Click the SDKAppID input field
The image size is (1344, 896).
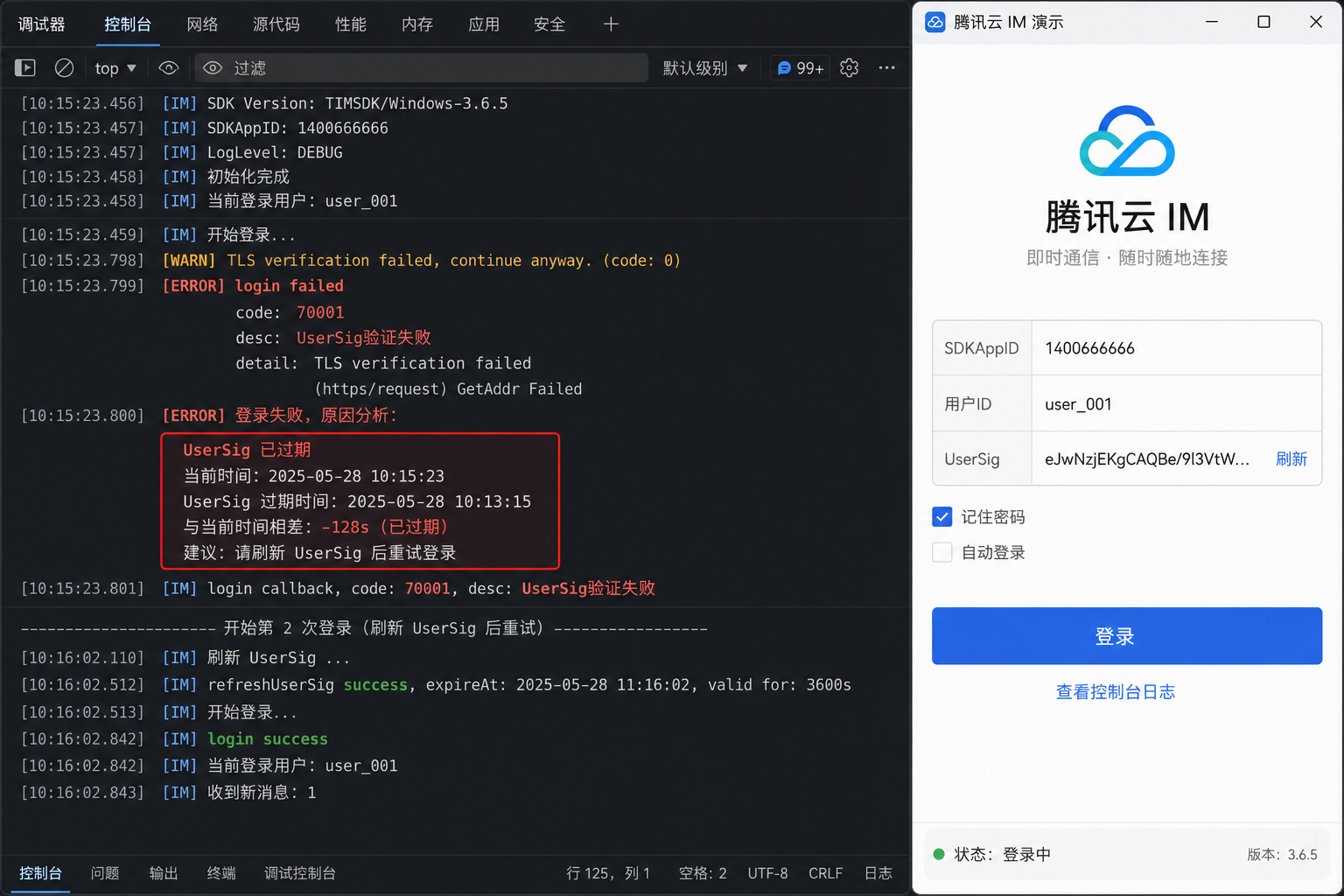pos(1176,348)
